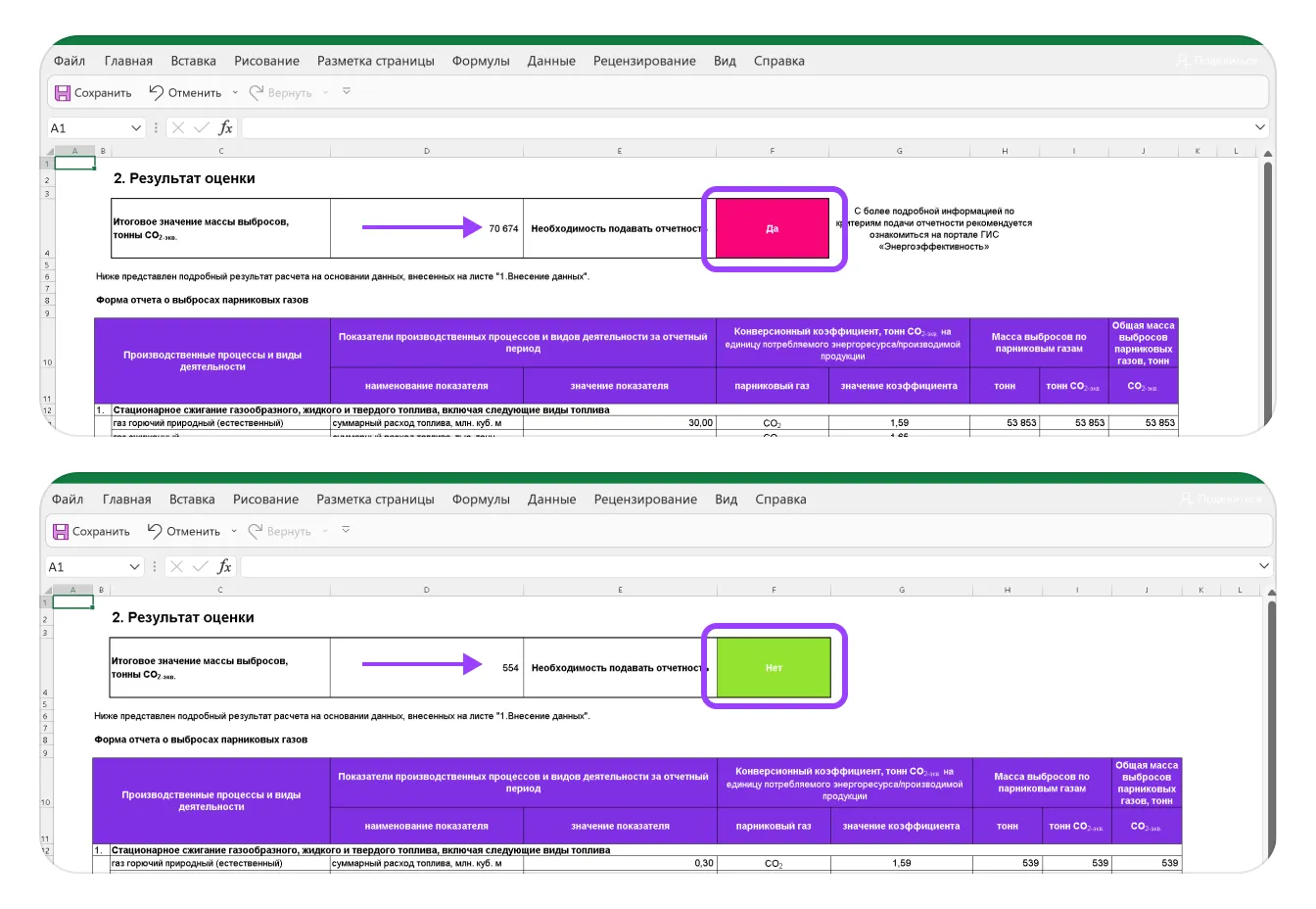
Task: Click Отменить undo in the 'Да' result window
Action: [185, 93]
